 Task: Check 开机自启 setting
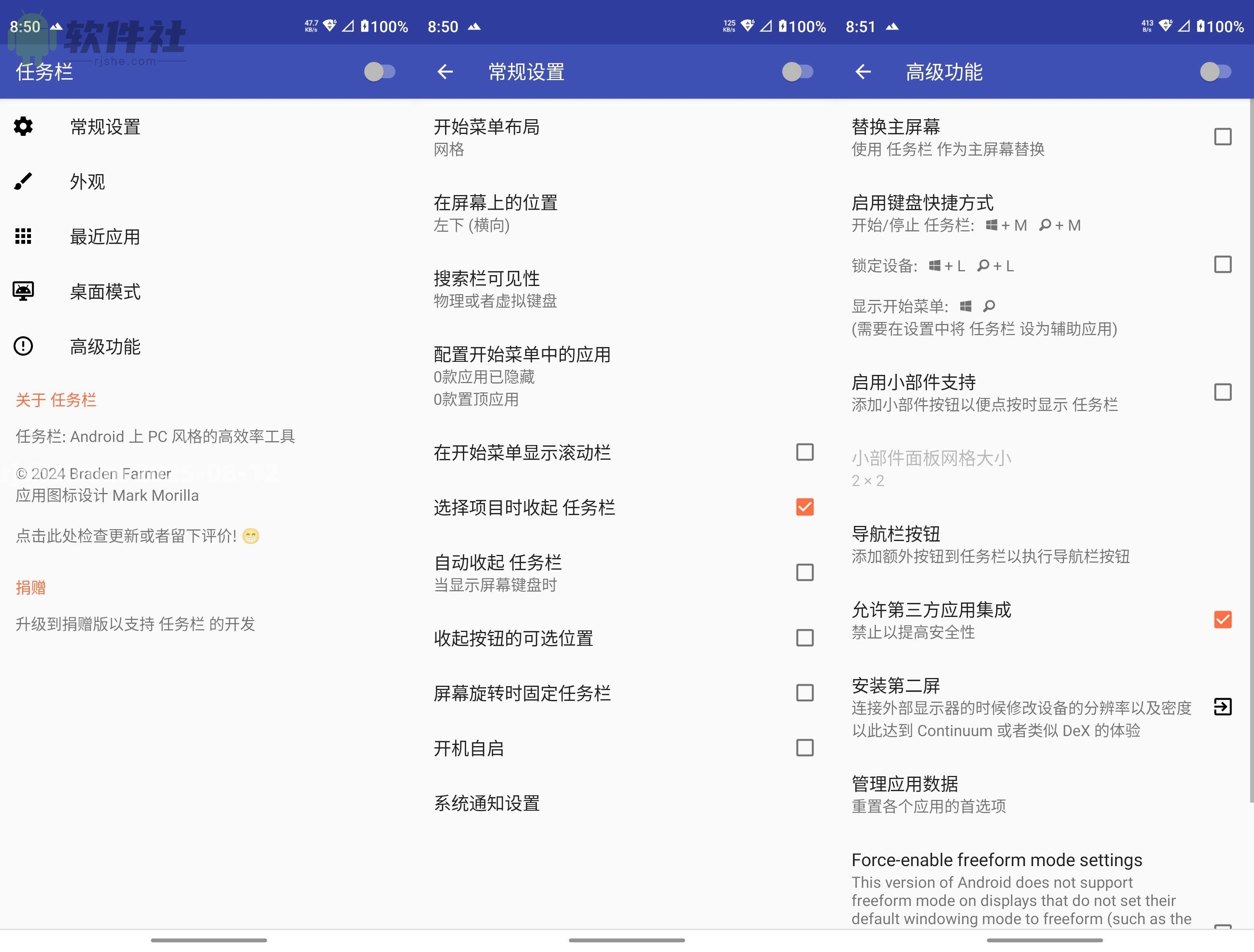point(804,748)
